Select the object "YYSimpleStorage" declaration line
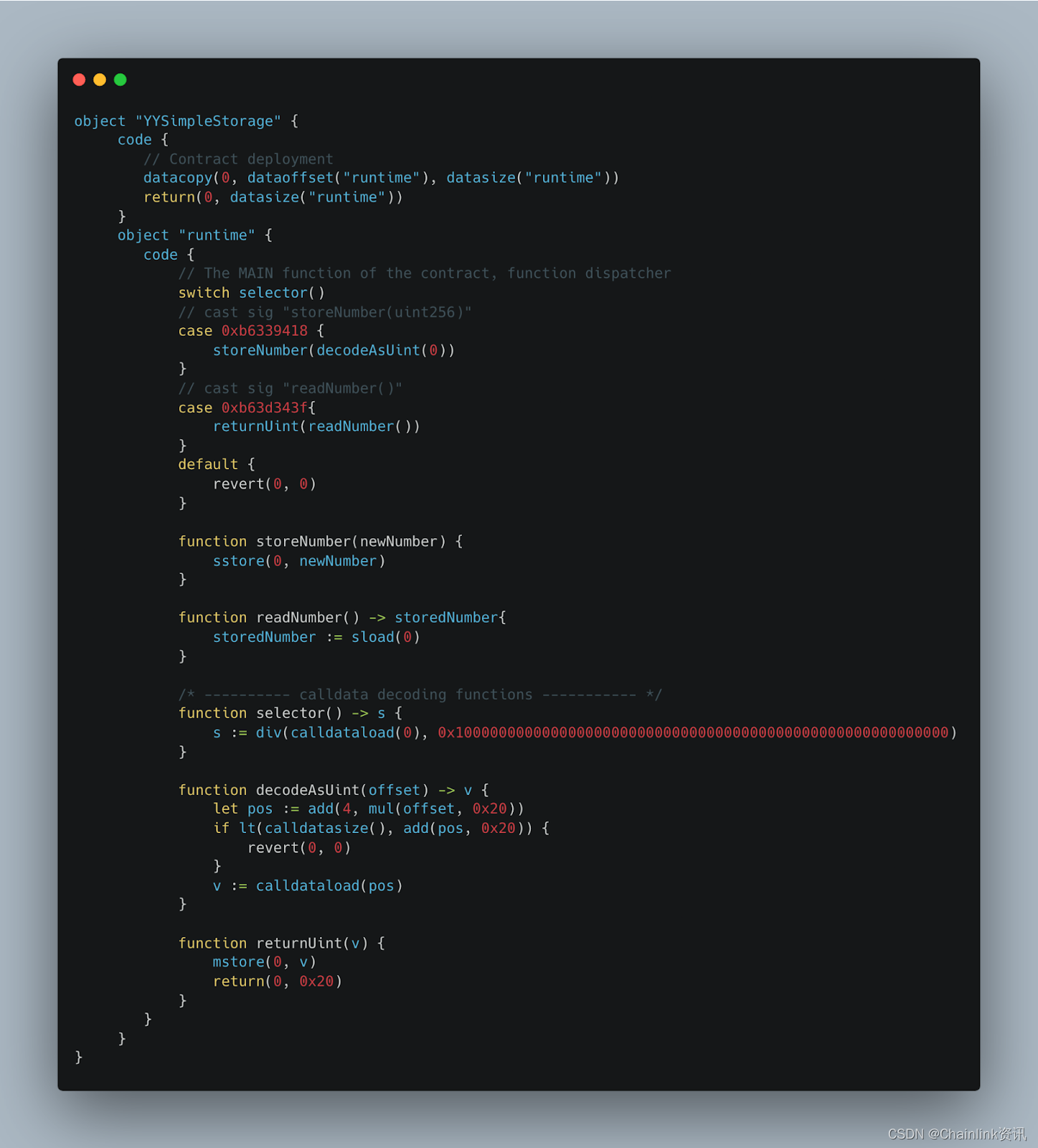Screen dimensions: 1038x1148 (x=187, y=121)
